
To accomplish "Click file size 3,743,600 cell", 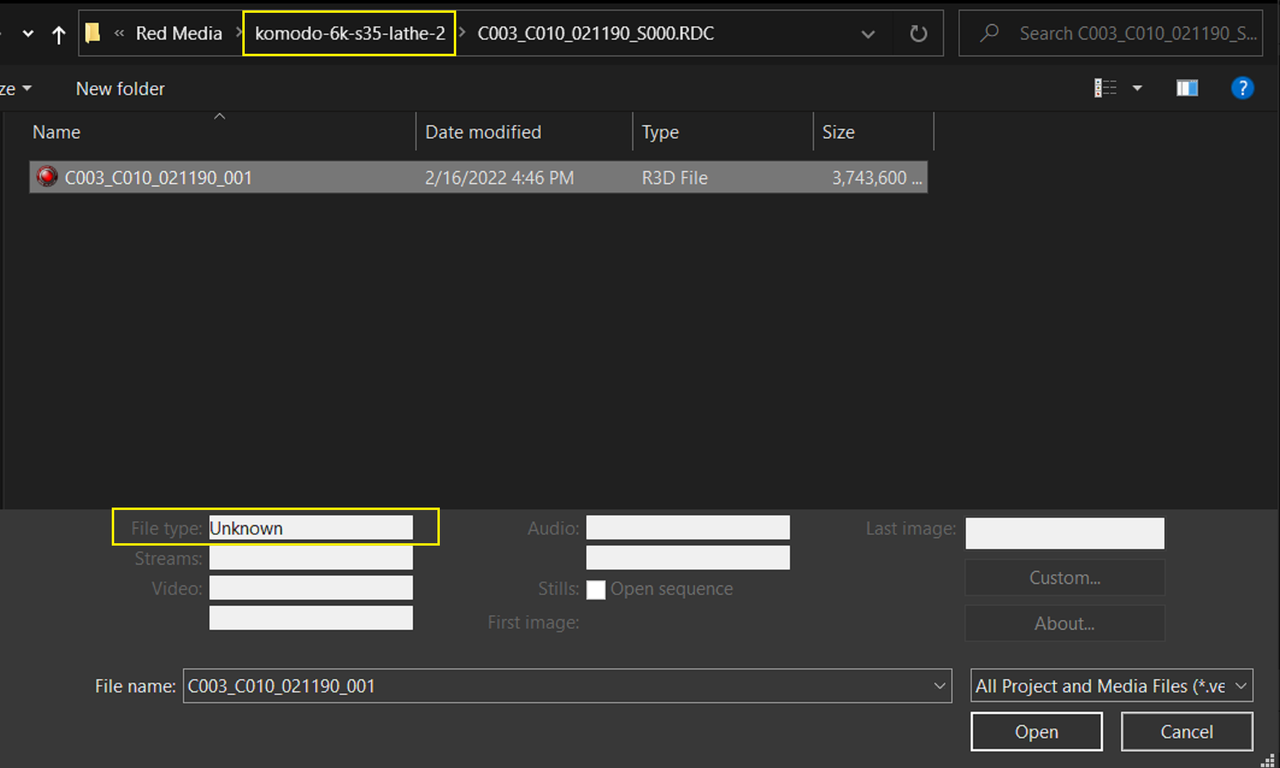I will 879,178.
